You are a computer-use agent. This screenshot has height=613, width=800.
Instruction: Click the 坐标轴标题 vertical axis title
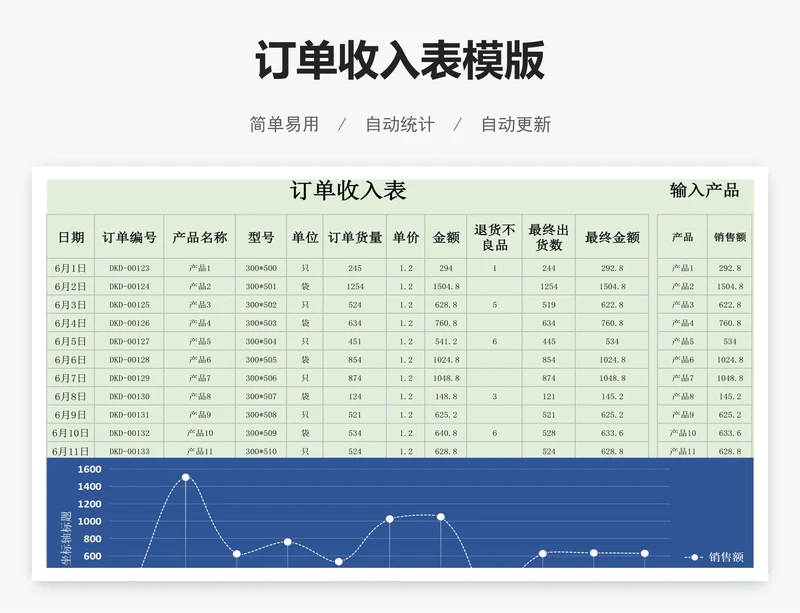click(66, 537)
